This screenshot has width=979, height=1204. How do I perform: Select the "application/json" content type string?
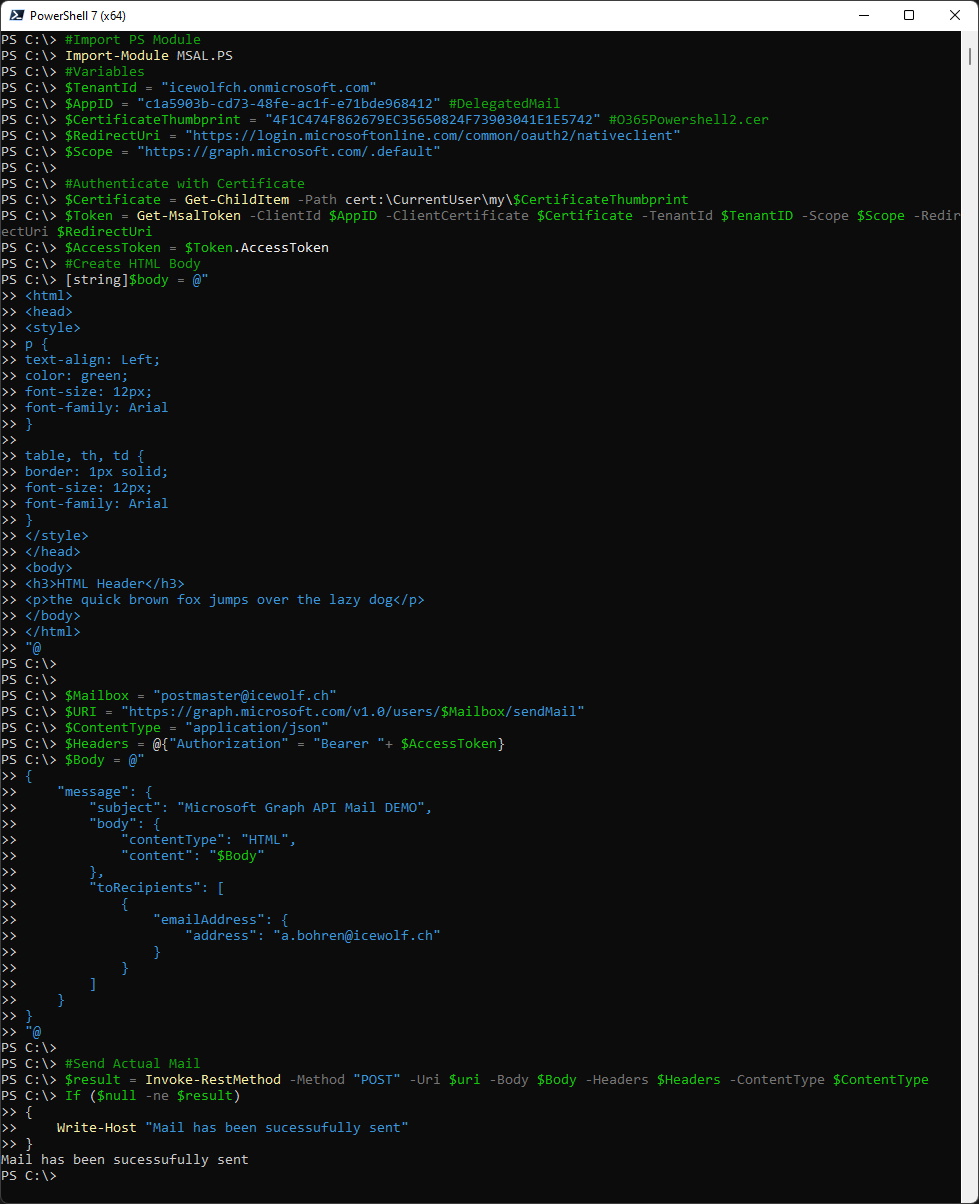point(257,728)
